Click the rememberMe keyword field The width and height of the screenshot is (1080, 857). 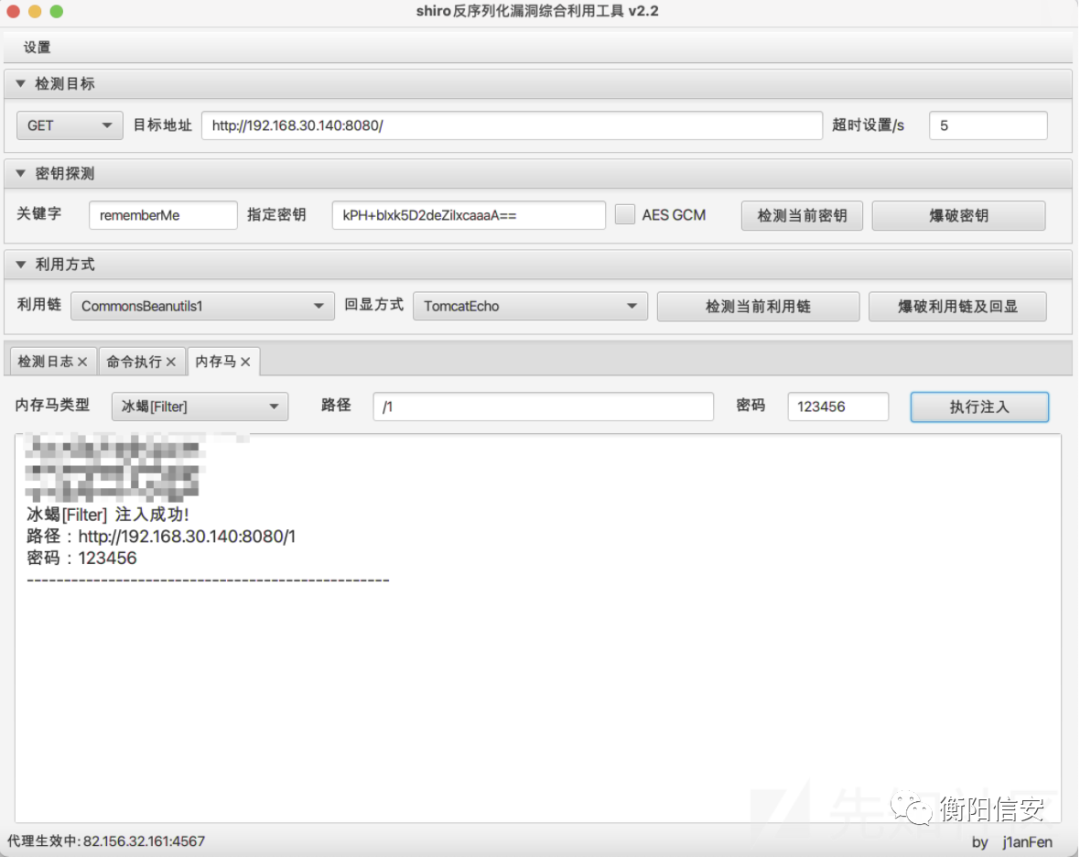tap(163, 215)
